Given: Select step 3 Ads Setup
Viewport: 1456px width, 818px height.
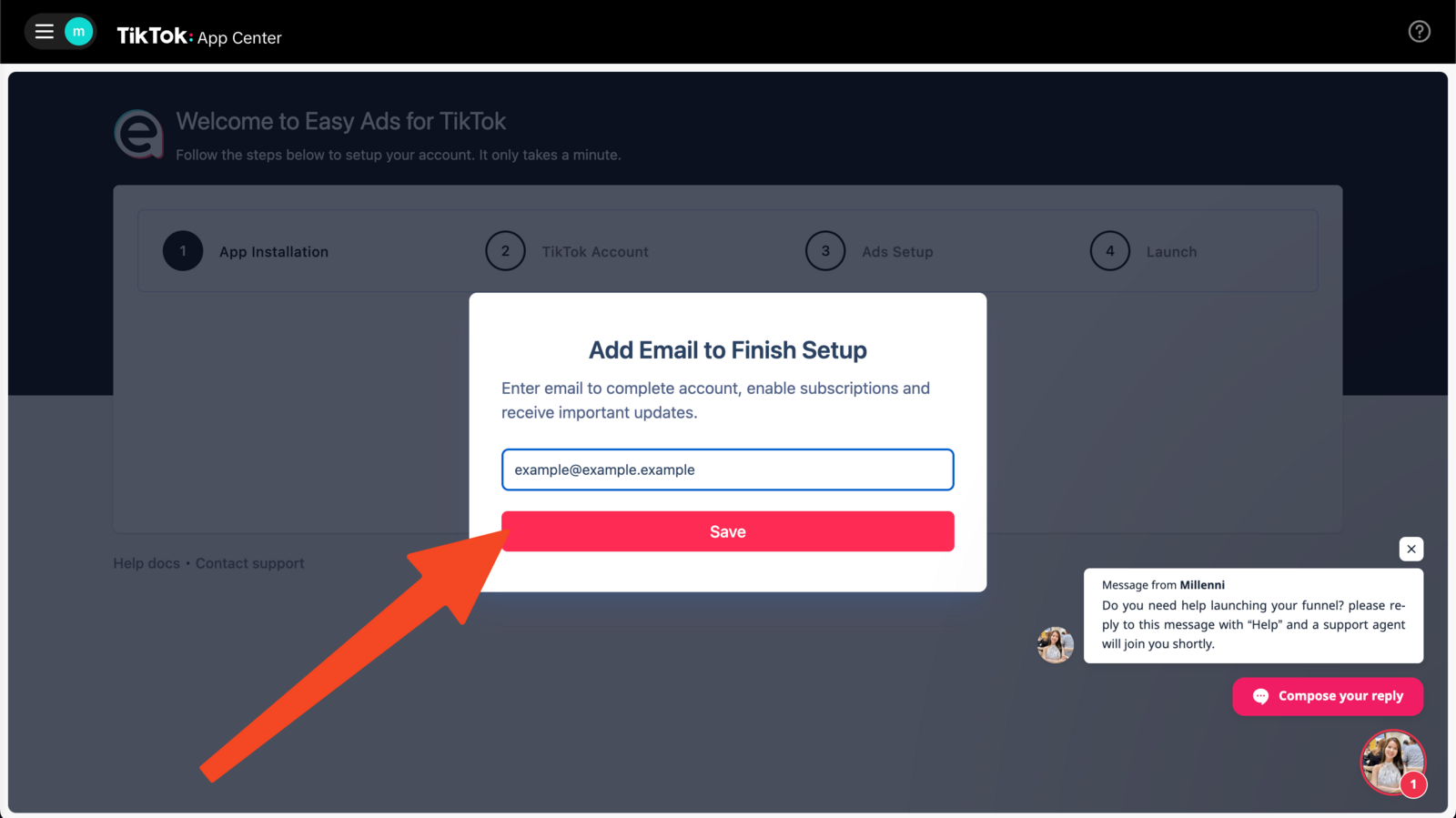Looking at the screenshot, I should pyautogui.click(x=870, y=251).
